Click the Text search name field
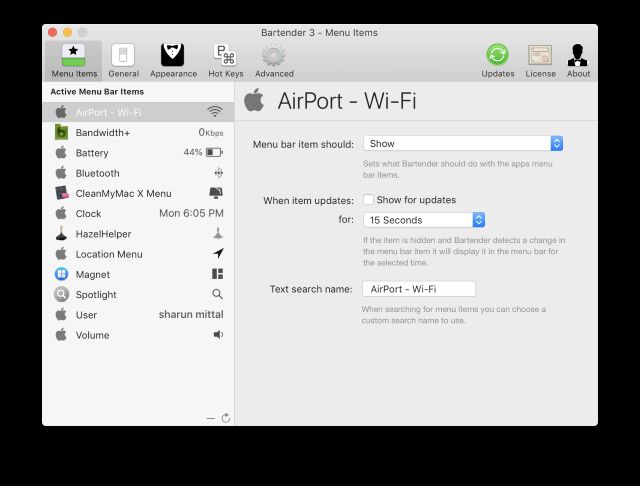Viewport: 640px width, 486px height. 419,289
